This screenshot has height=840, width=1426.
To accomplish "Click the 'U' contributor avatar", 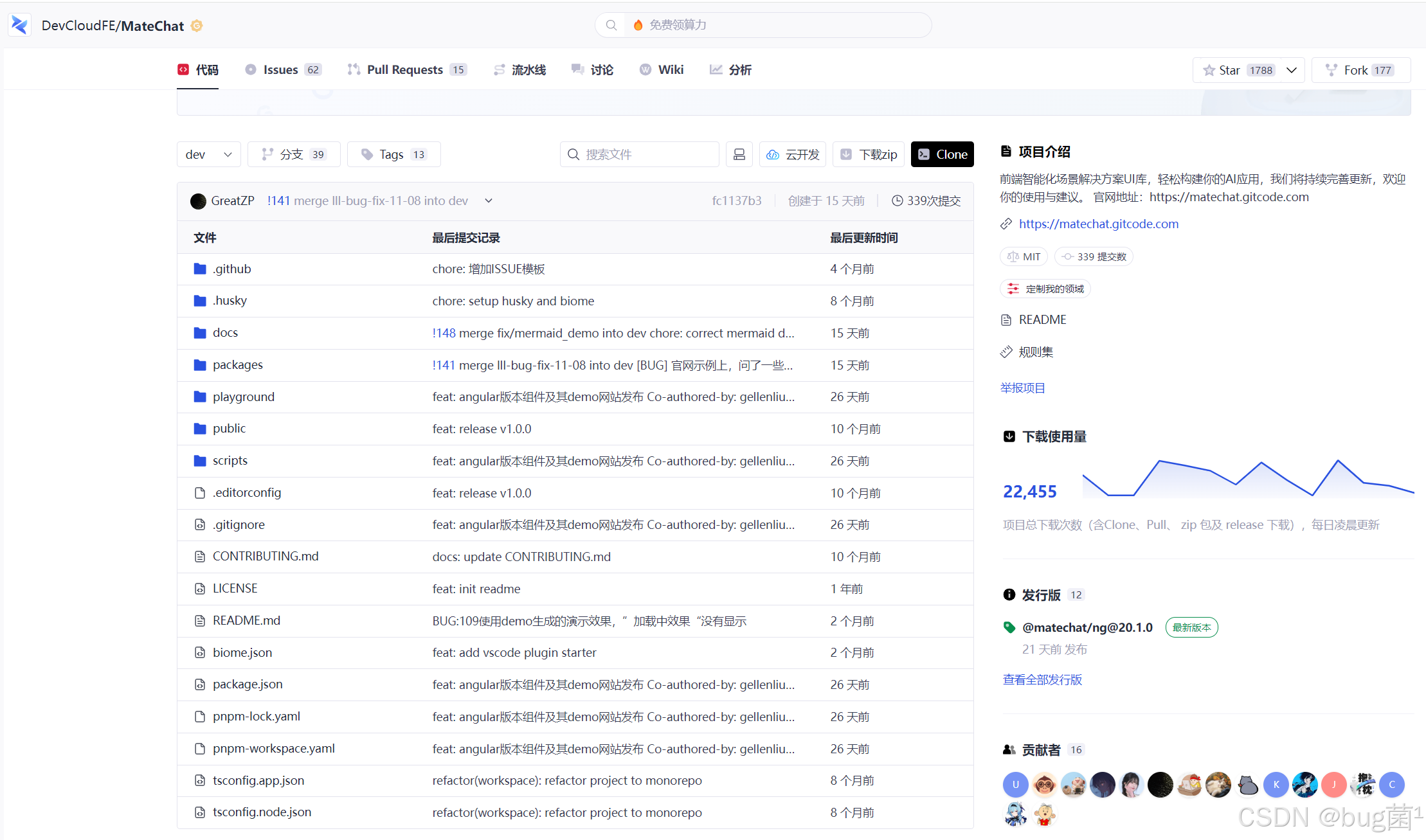I will [1015, 784].
